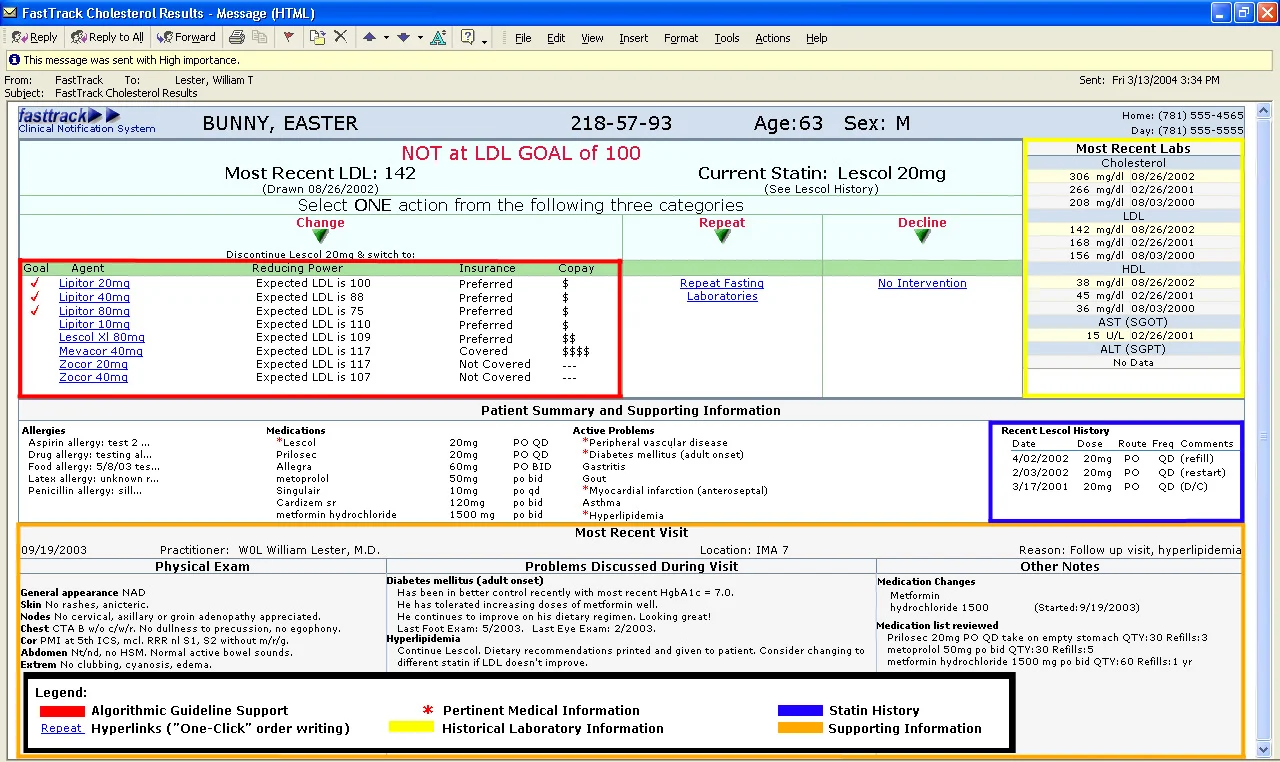Click patient name 'BUNNY, EASTER'
The image size is (1280, 762).
pos(280,124)
